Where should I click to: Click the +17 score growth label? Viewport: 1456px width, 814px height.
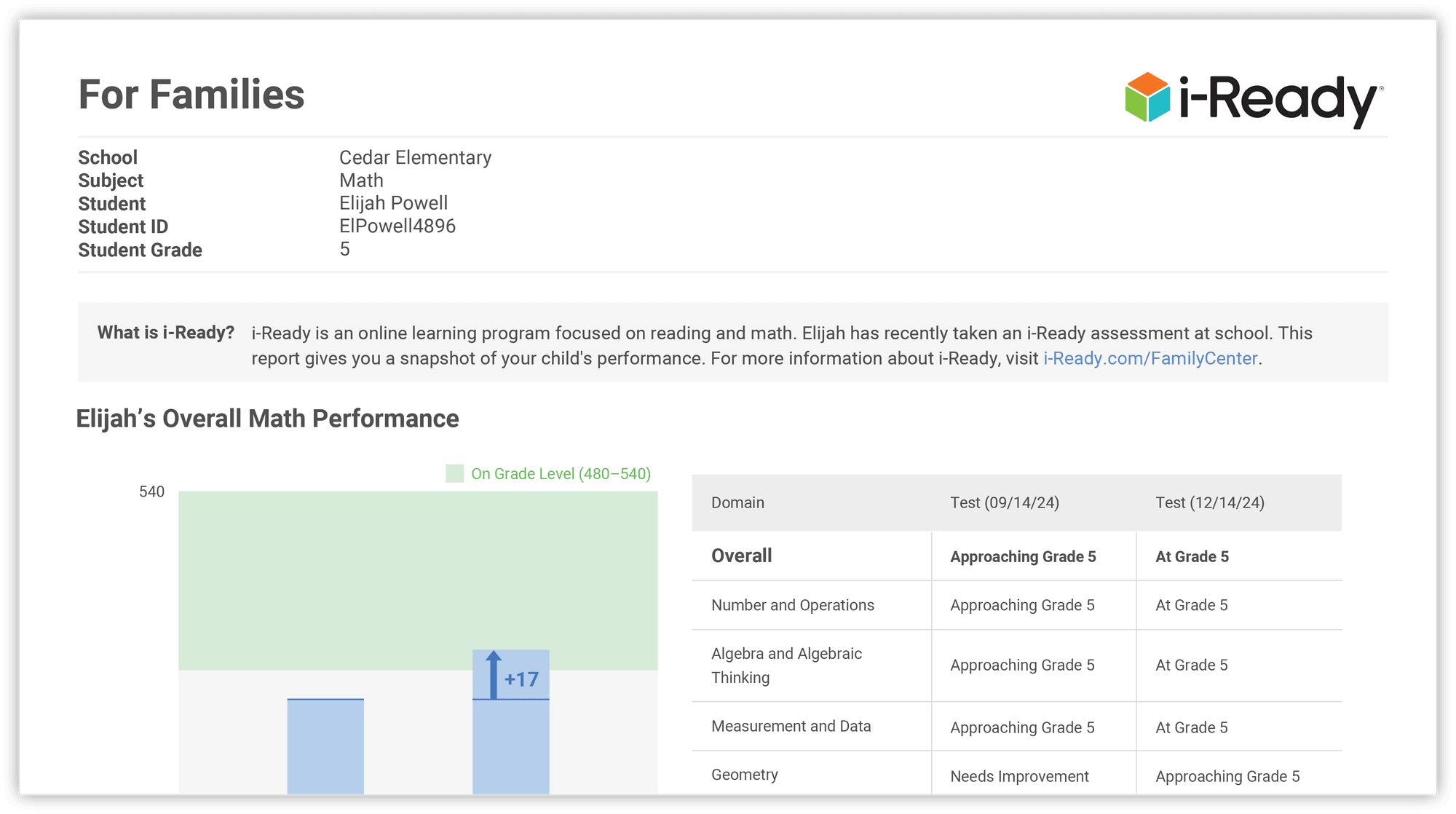pos(521,679)
